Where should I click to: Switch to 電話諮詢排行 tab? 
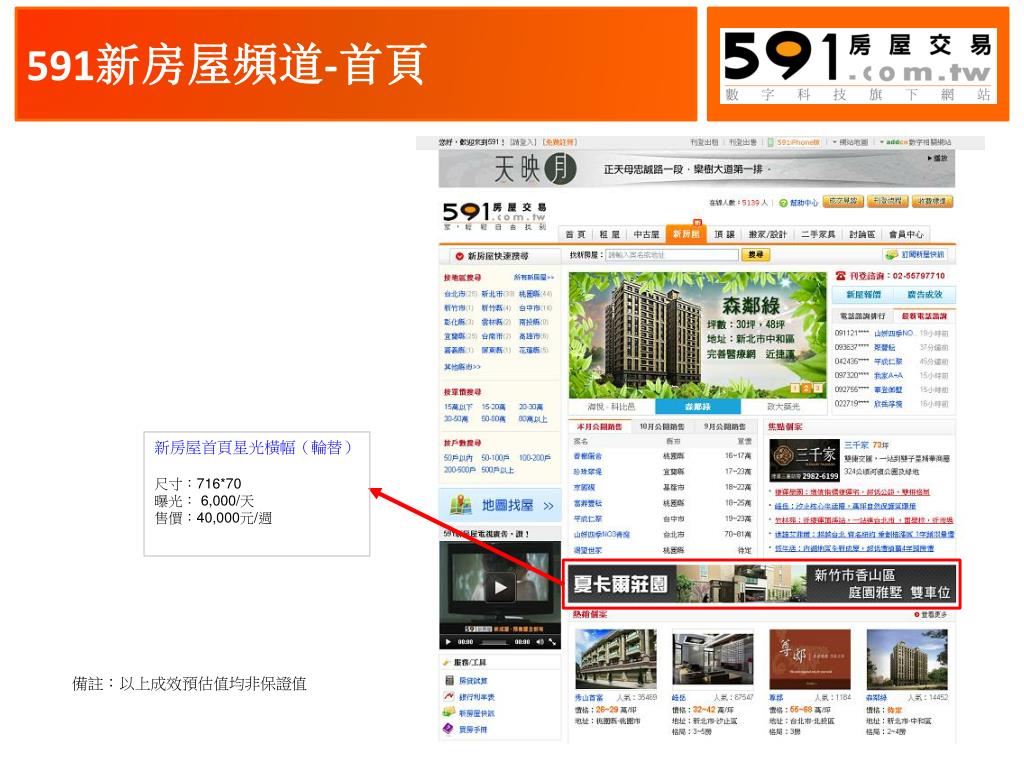tap(863, 316)
